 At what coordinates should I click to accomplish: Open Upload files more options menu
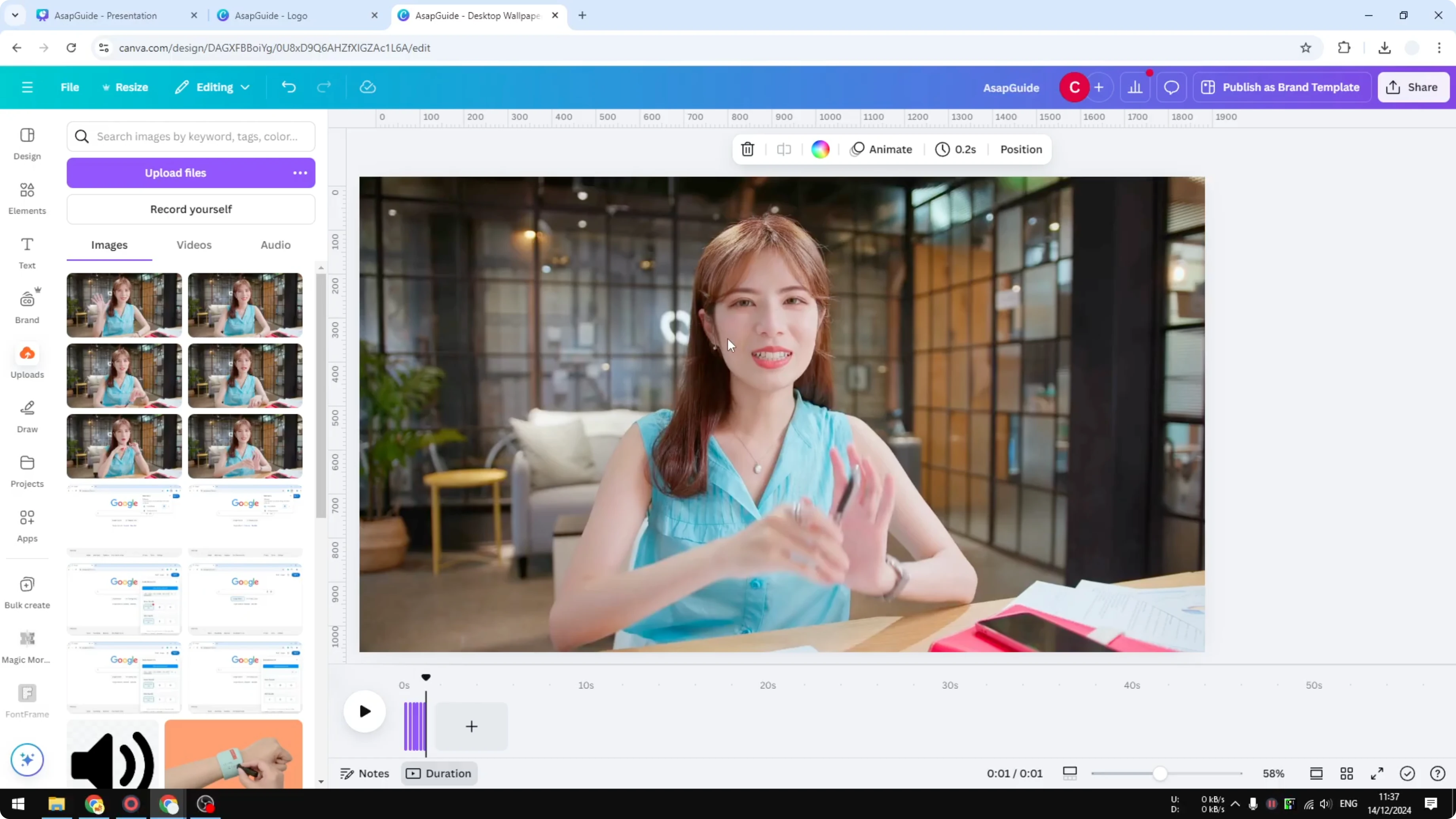tap(300, 173)
